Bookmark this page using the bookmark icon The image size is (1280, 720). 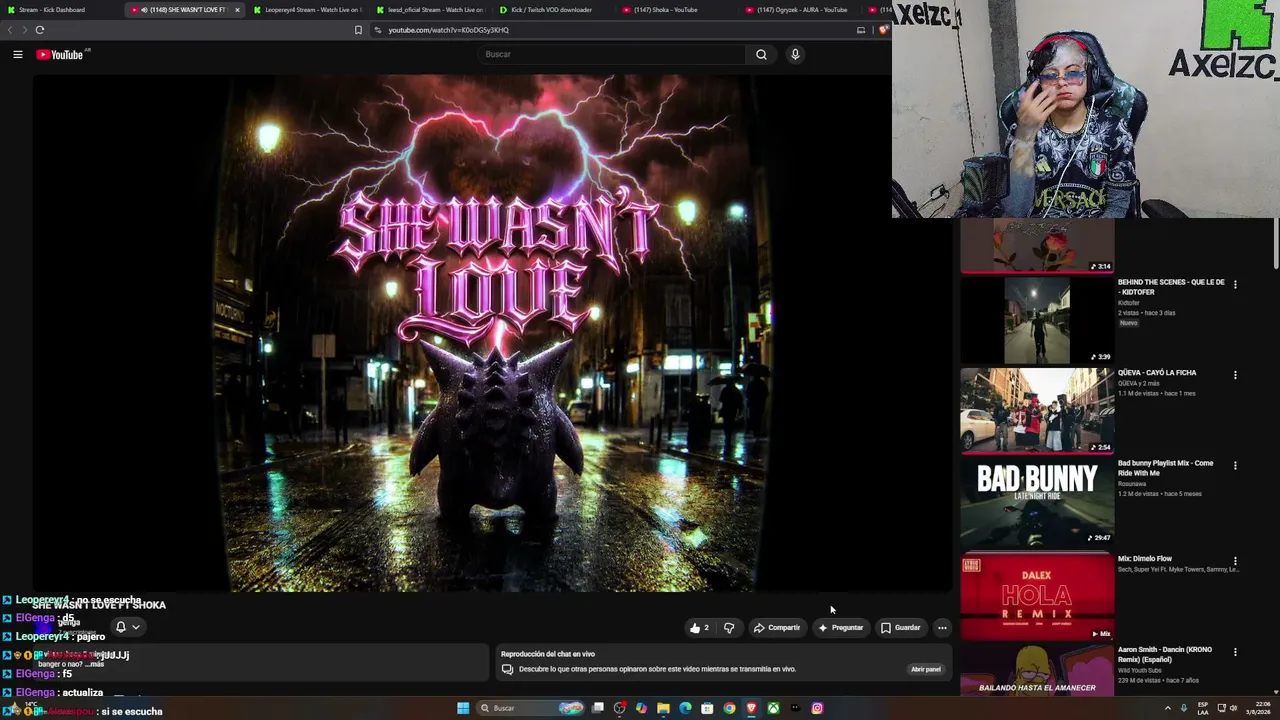358,30
